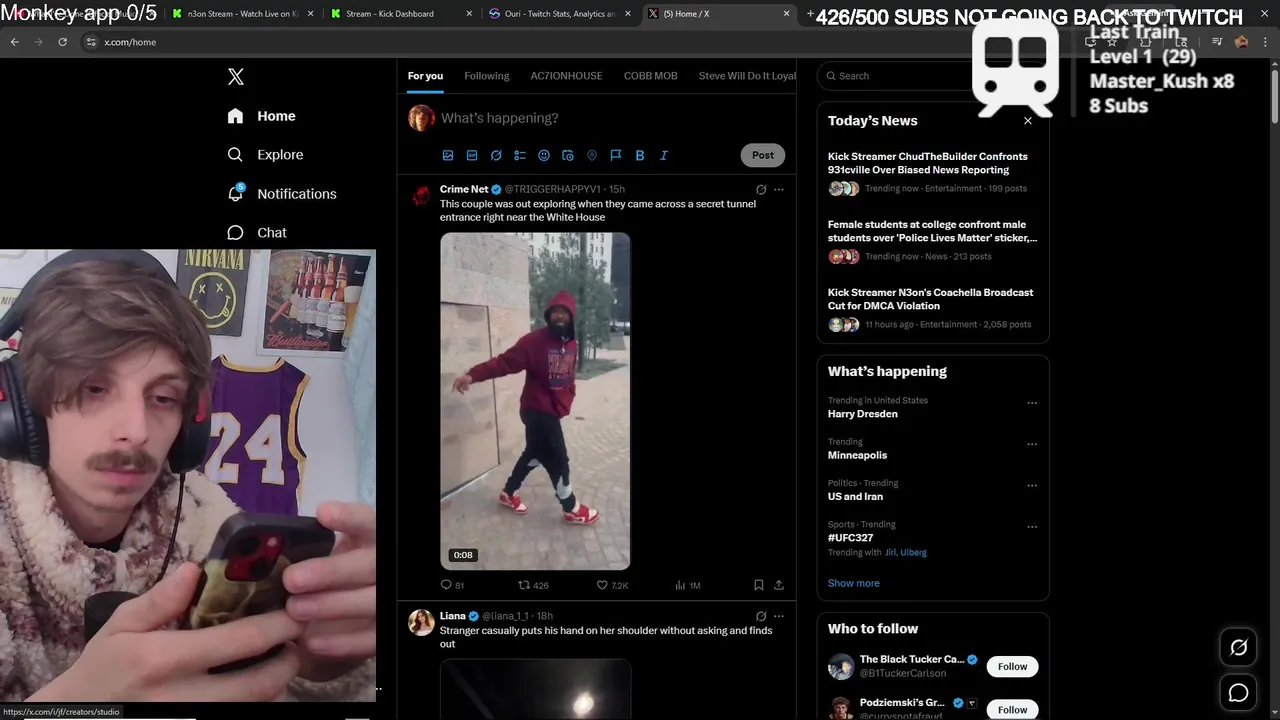Screen dimensions: 1280x720
Task: Follow The Black Tucker Carlson
Action: click(1012, 667)
